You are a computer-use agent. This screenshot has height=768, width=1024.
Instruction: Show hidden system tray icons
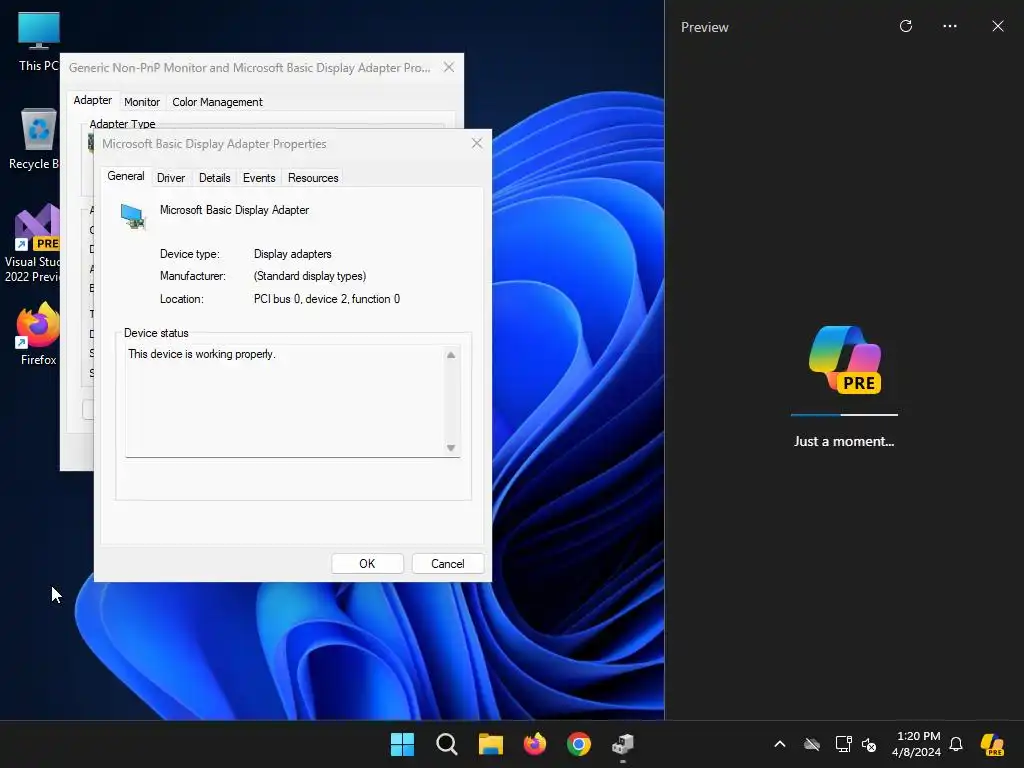(x=780, y=744)
